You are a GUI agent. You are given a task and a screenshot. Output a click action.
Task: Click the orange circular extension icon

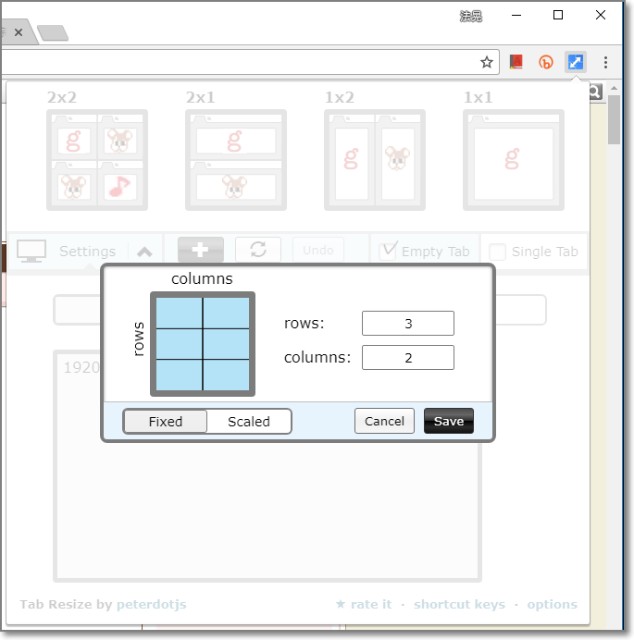coord(546,62)
